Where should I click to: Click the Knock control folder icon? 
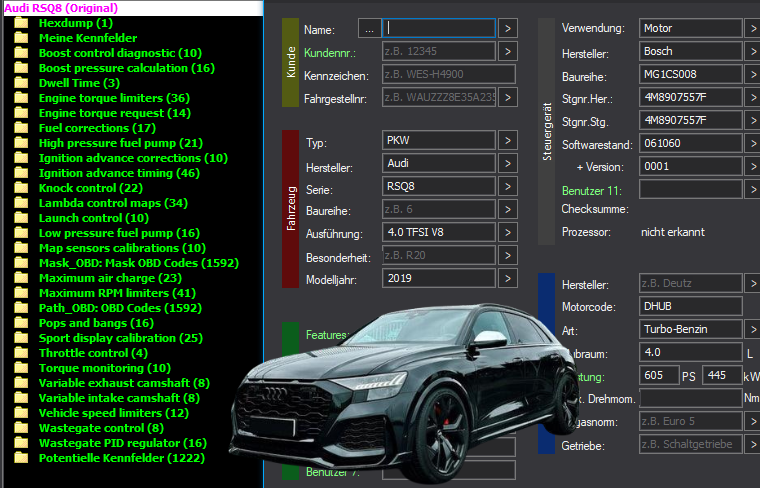coord(21,188)
